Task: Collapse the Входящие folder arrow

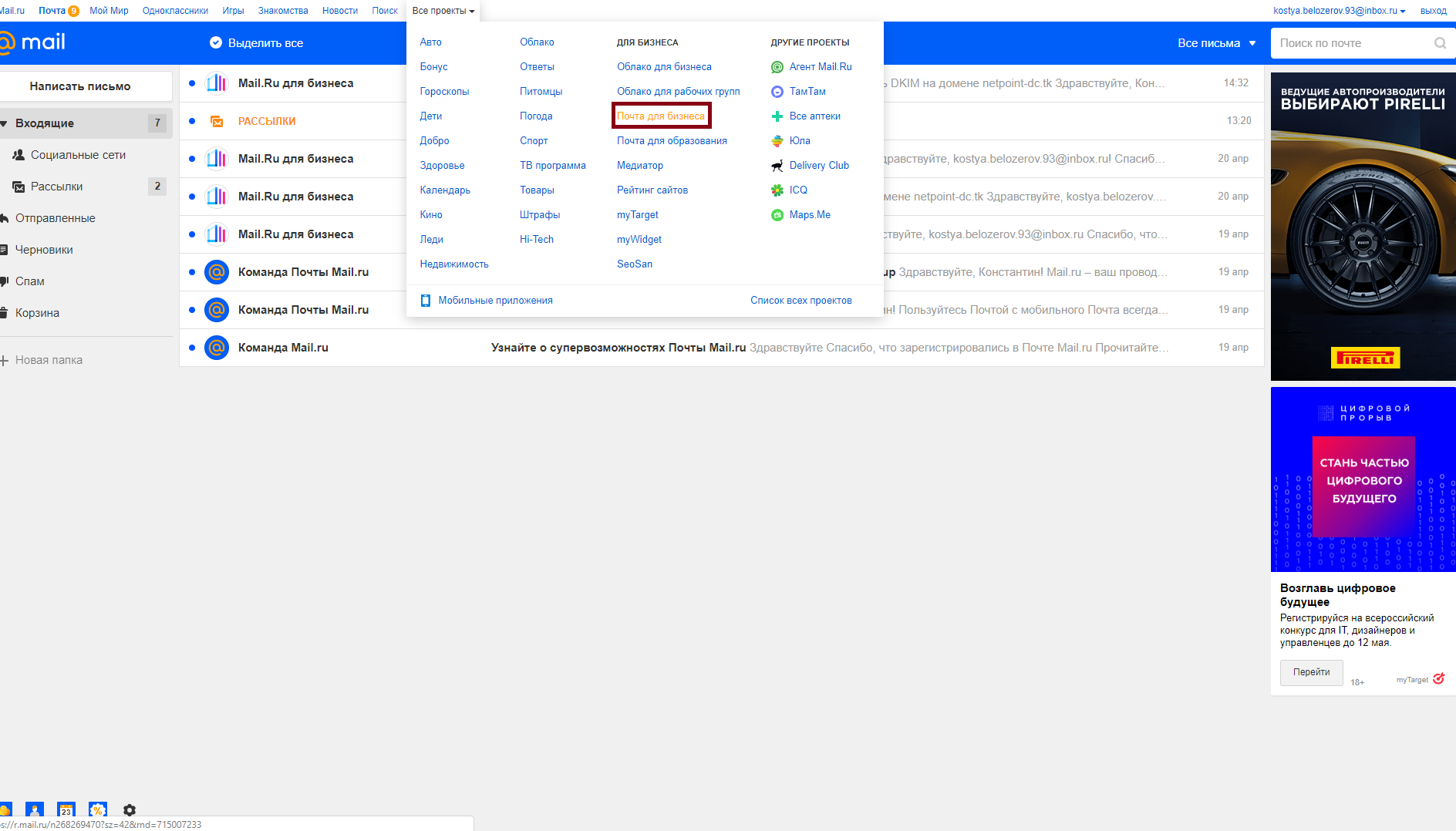Action: [4, 123]
